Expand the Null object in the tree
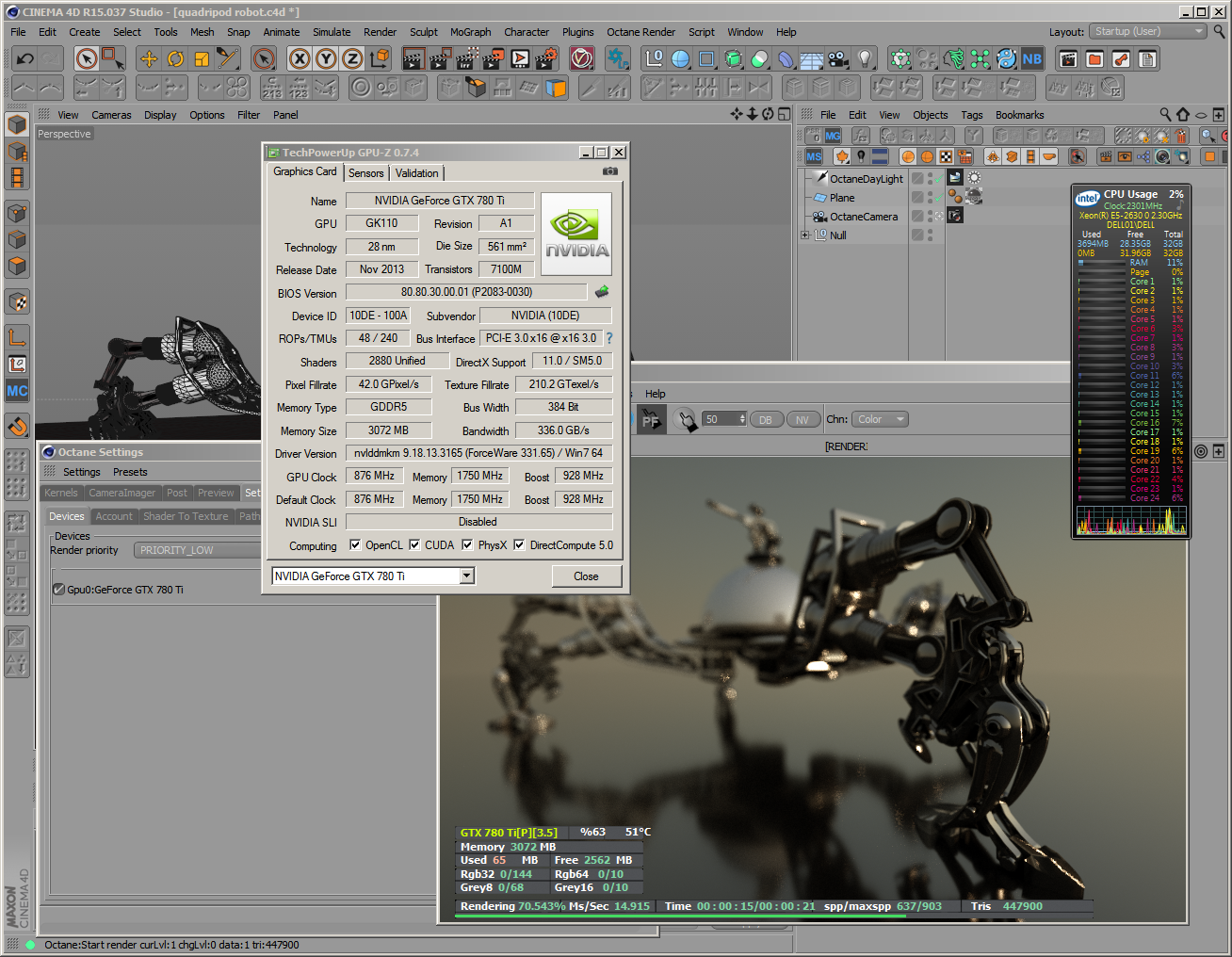Viewport: 1232px width, 957px height. click(x=805, y=235)
